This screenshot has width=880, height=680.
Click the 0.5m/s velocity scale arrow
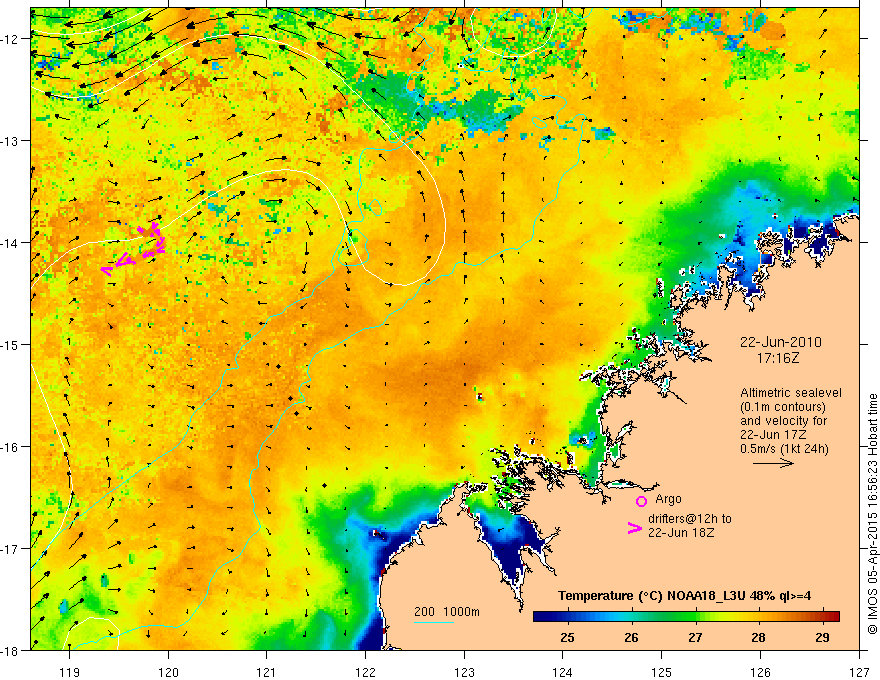coord(773,463)
